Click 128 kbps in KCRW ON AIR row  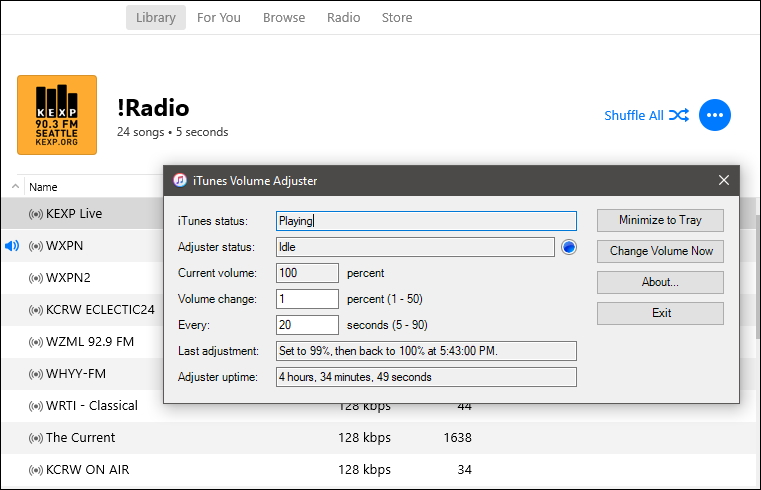(364, 470)
